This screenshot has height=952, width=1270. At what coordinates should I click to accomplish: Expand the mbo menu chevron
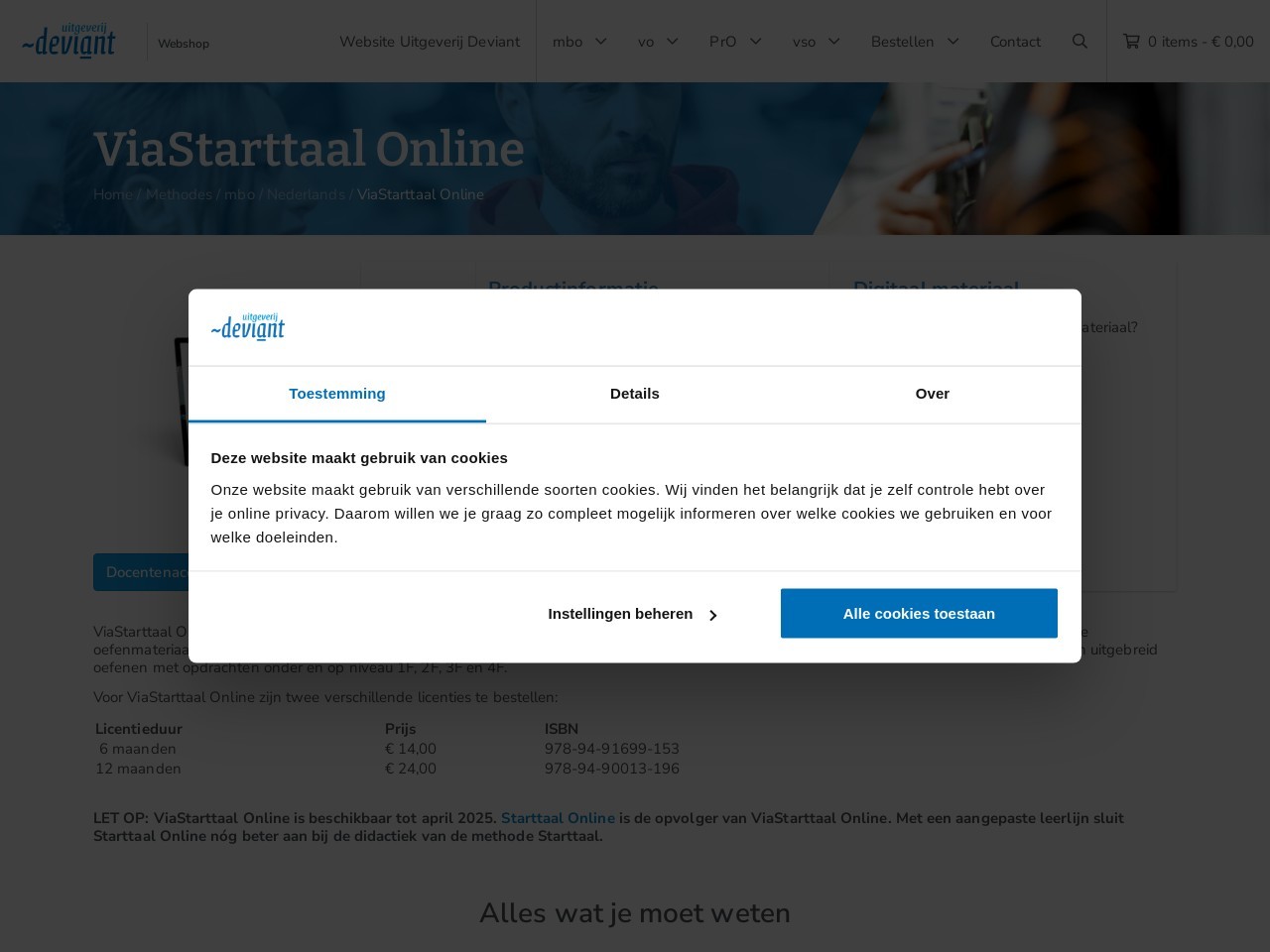600,41
